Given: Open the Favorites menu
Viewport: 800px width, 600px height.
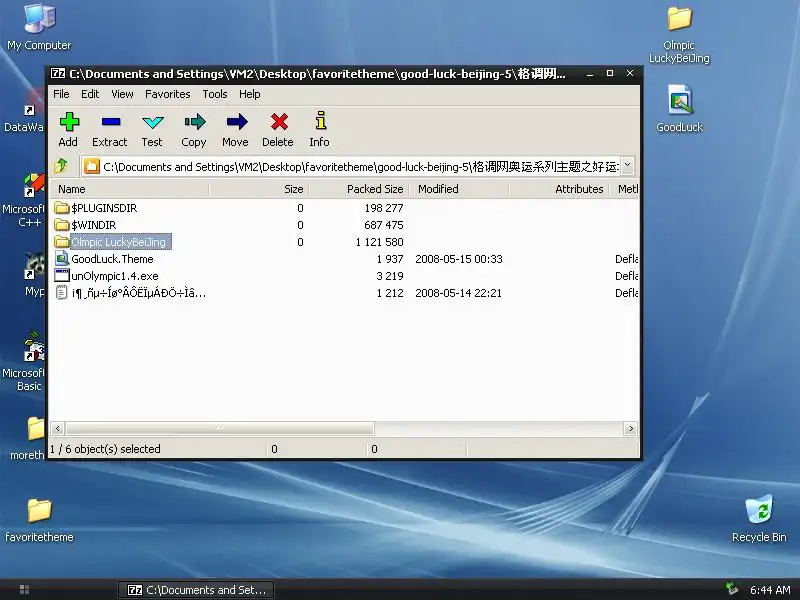Looking at the screenshot, I should point(167,94).
